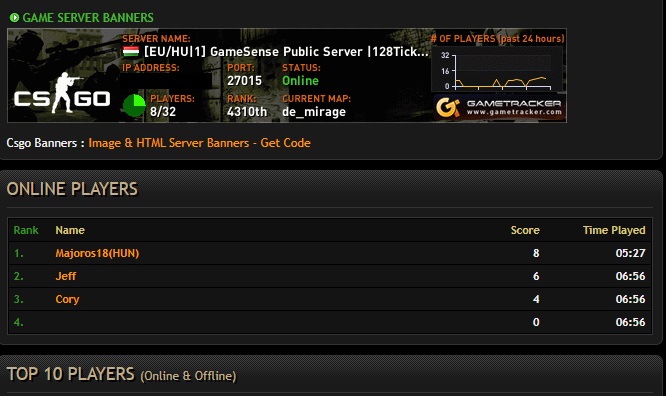Viewport: 666px width, 396px height.
Task: Sort online players by Time Played column
Action: 614,230
